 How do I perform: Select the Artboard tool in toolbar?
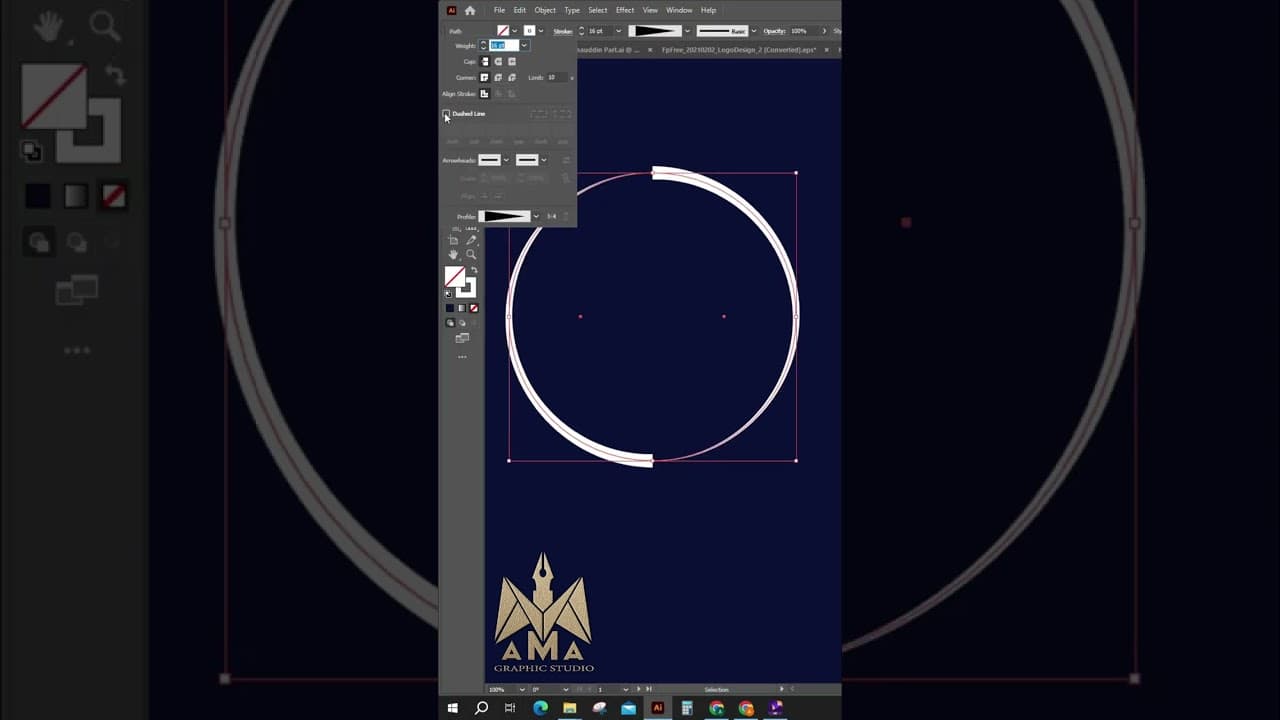(453, 240)
